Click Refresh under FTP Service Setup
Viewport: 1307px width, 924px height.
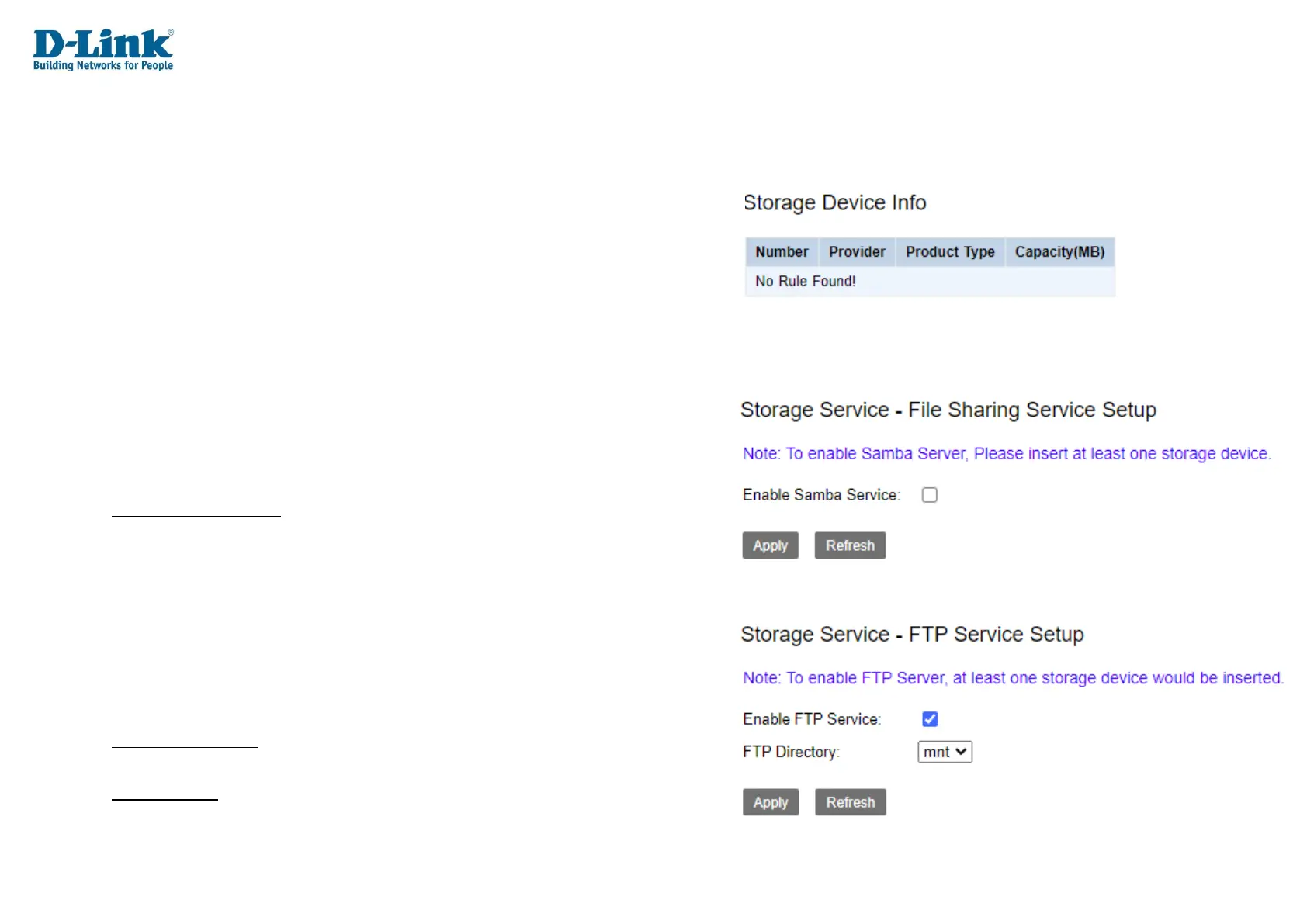(x=850, y=802)
